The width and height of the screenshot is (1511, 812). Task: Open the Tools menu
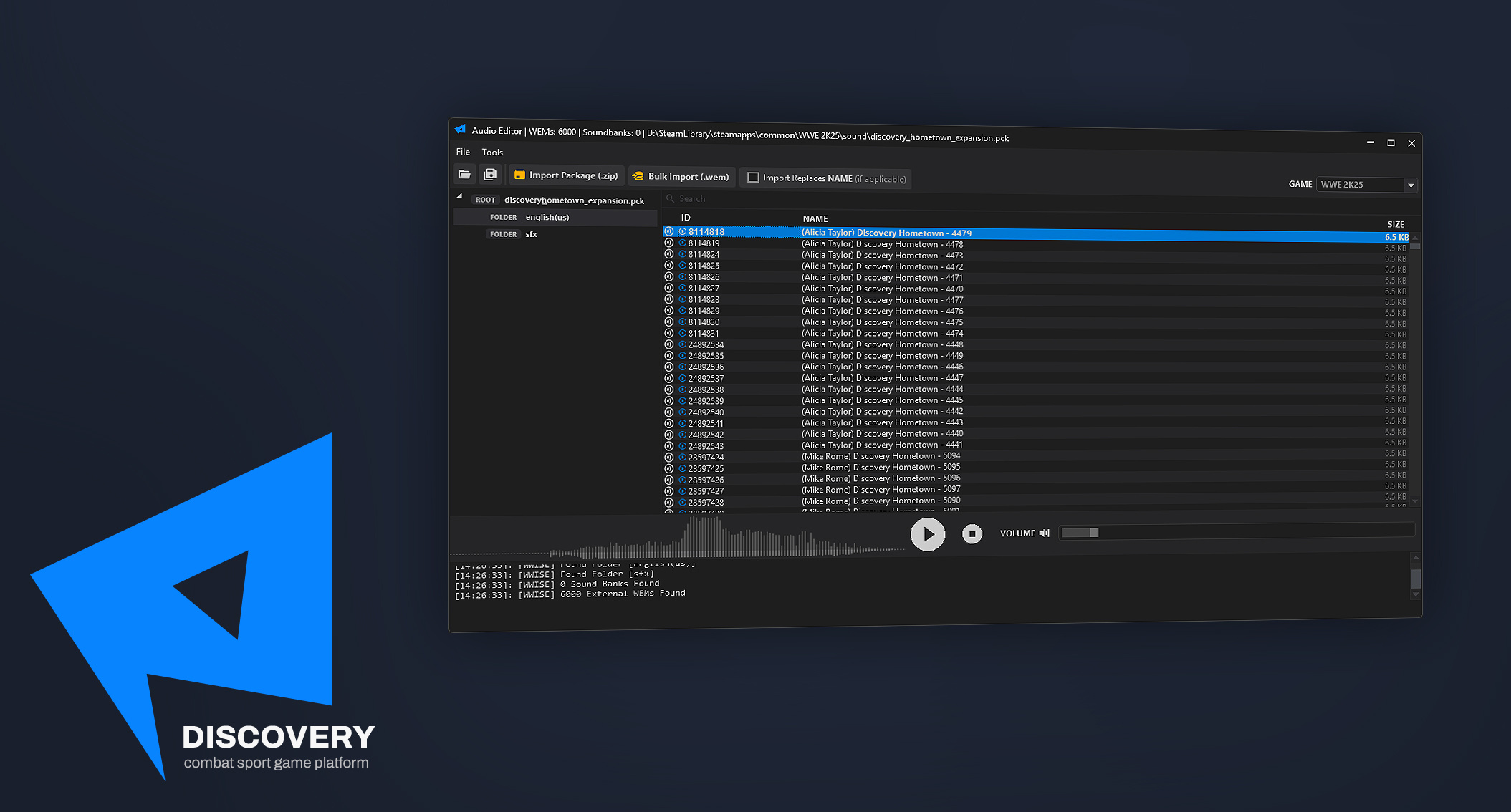coord(492,152)
